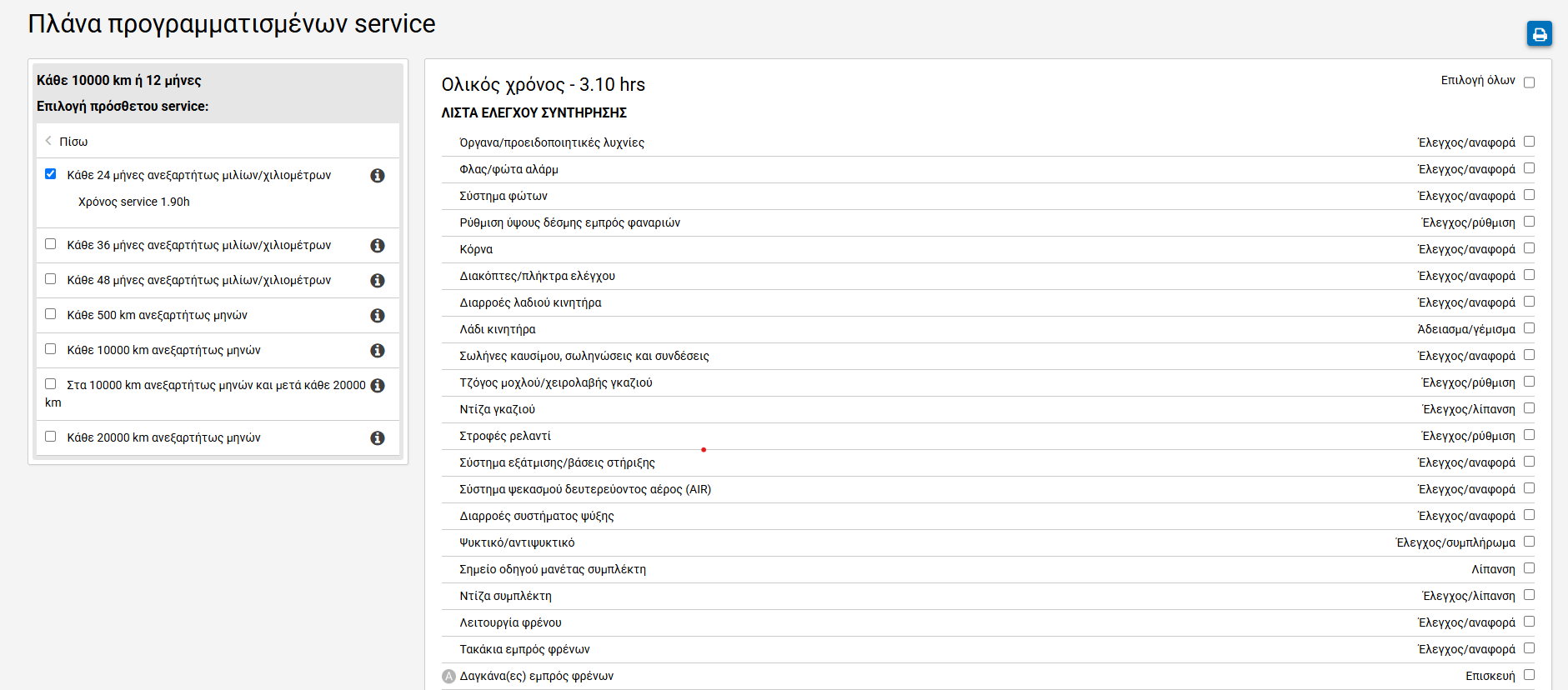Show info for Κάθε 20000 km service
The image size is (1568, 690).
(378, 438)
